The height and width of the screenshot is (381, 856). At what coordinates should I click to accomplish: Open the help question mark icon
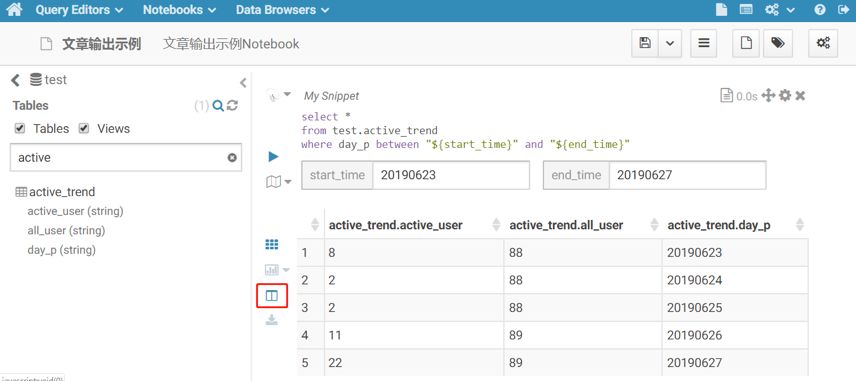tap(819, 10)
